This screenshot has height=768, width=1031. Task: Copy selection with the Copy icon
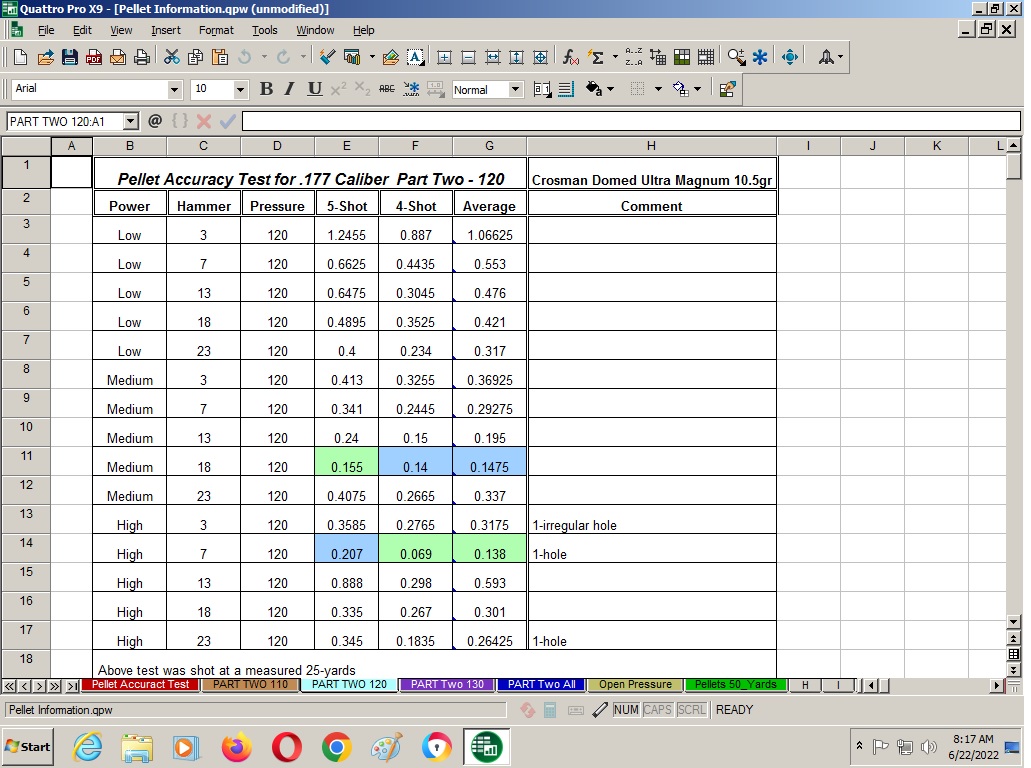195,57
